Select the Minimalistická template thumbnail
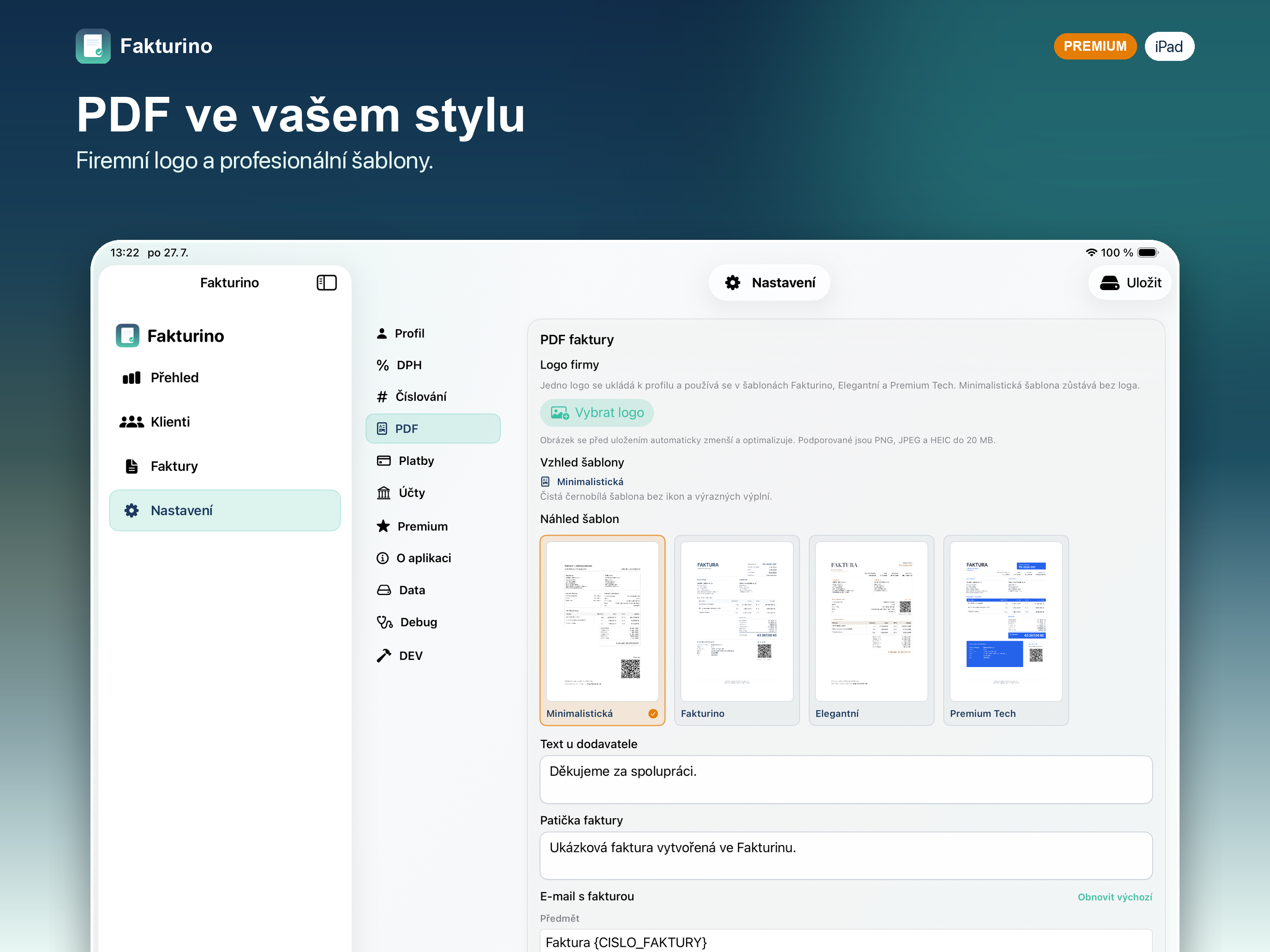 coord(602,630)
